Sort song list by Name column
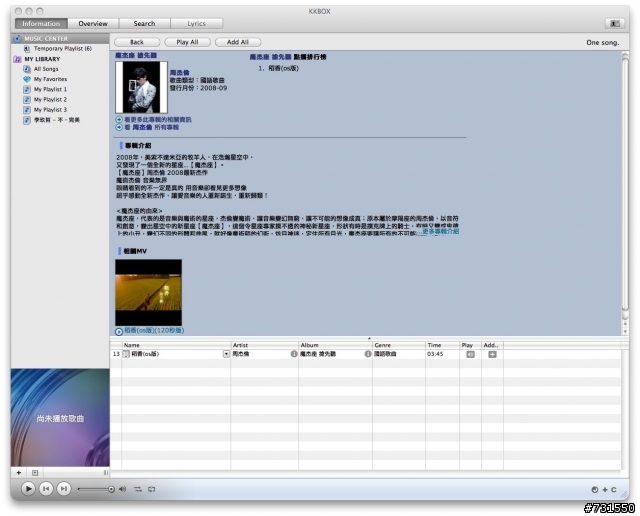Image resolution: width=640 pixels, height=516 pixels. coord(176,345)
